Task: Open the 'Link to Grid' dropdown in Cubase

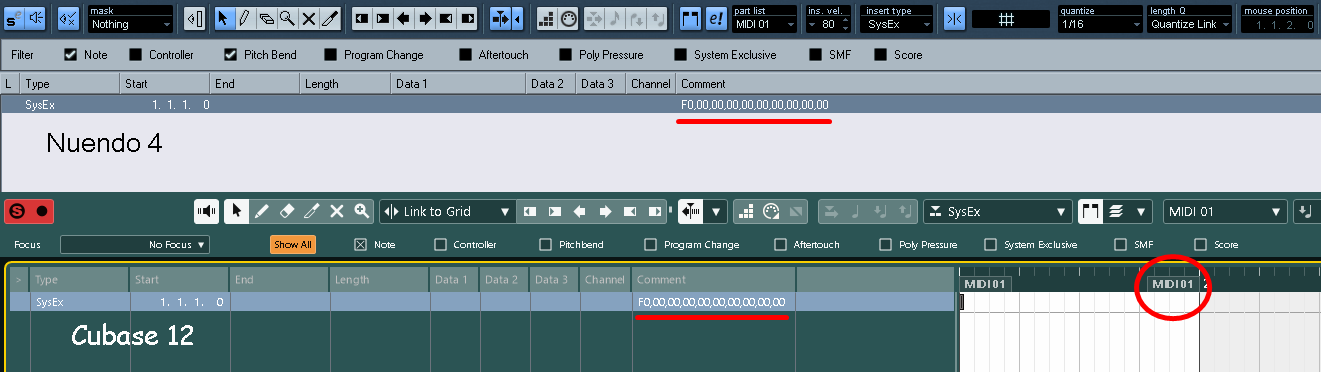Action: click(448, 212)
